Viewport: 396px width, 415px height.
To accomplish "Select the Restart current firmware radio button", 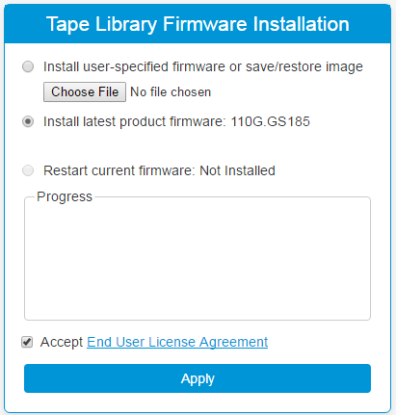I will (x=28, y=171).
